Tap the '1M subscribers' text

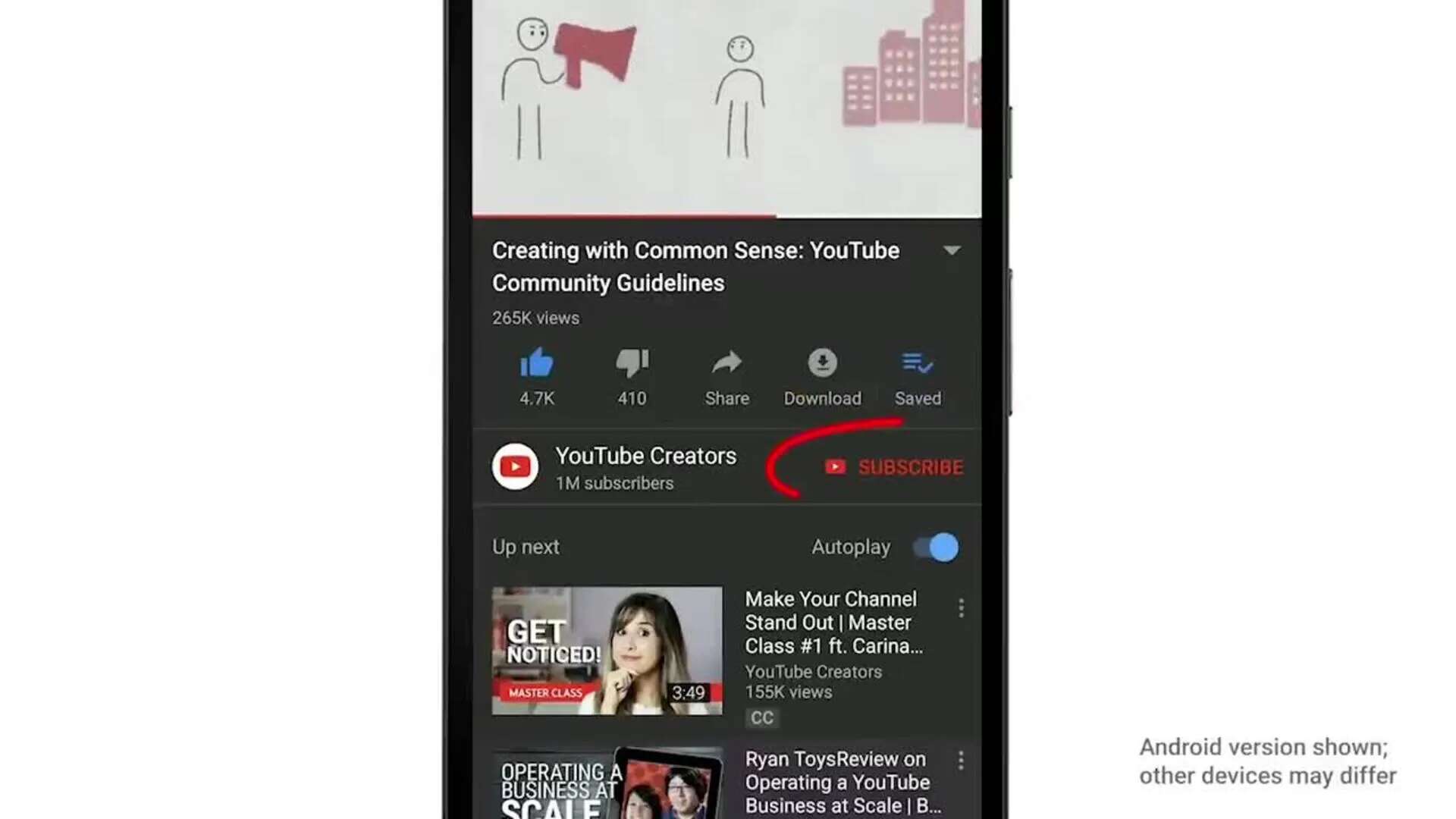614,484
